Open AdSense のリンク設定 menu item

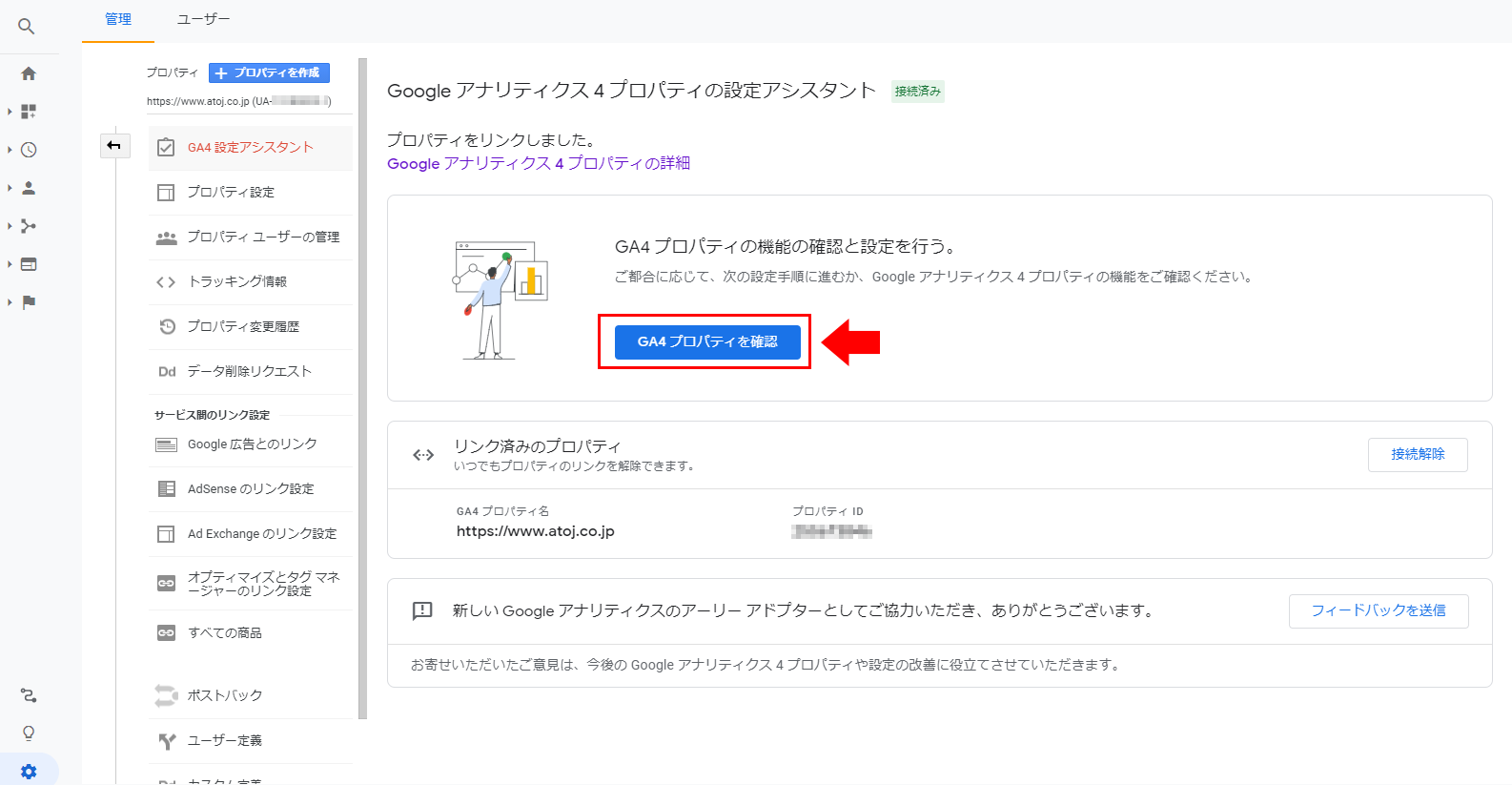point(251,489)
